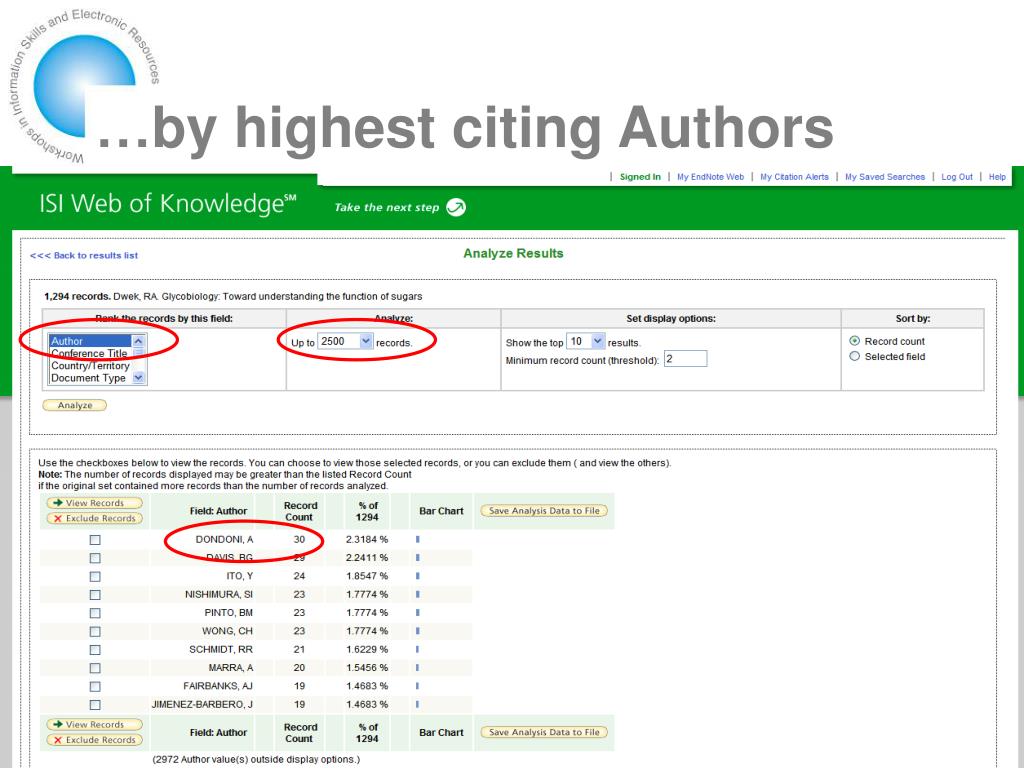Screen dimensions: 1024x768
Task: Choose Selected field sort option
Action: (854, 357)
